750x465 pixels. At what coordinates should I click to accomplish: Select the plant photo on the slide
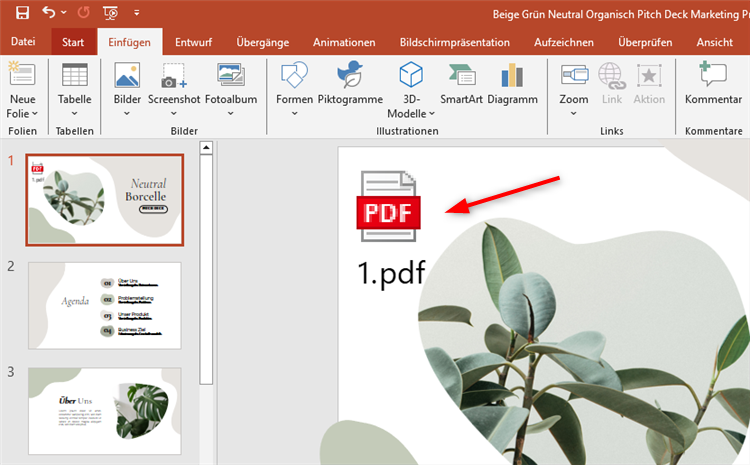click(584, 342)
